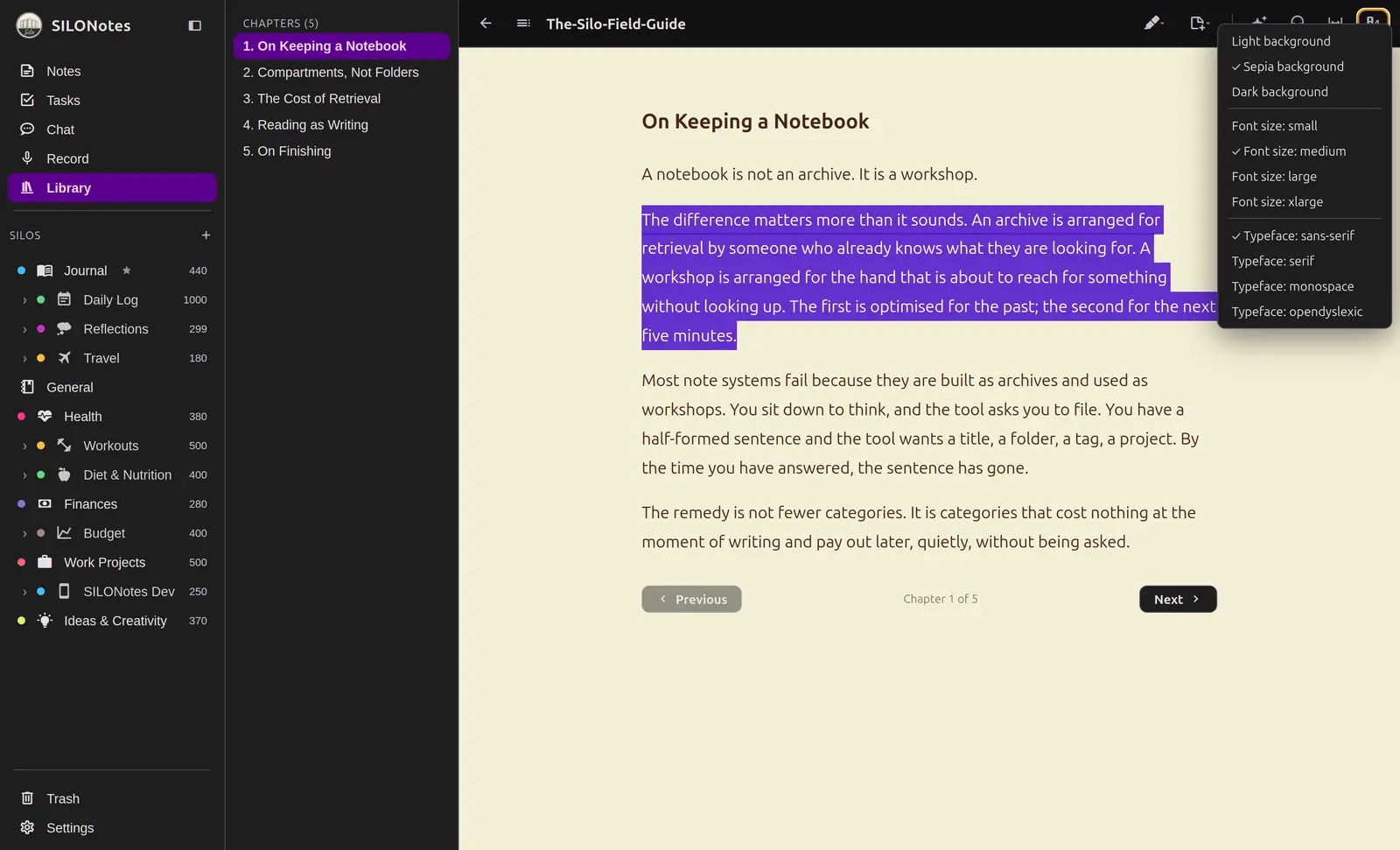Click the General notebook icon
The image size is (1400, 850).
pyautogui.click(x=27, y=387)
